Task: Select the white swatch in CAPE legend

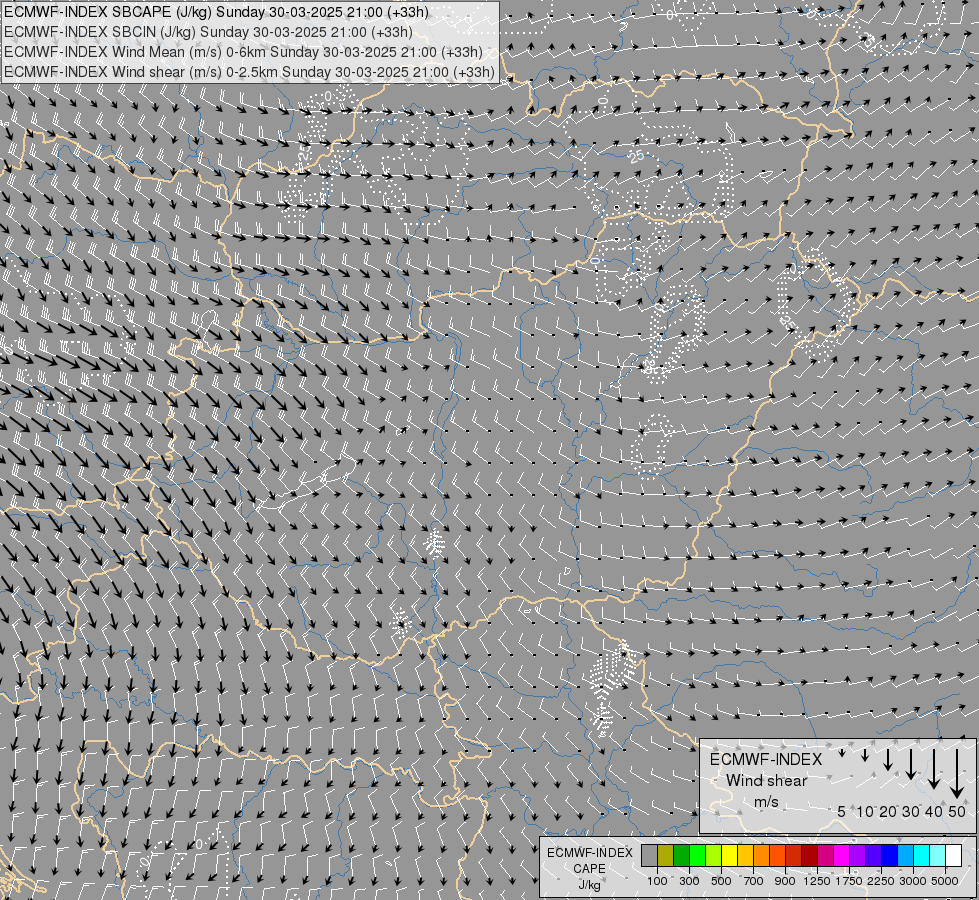Action: pos(953,856)
